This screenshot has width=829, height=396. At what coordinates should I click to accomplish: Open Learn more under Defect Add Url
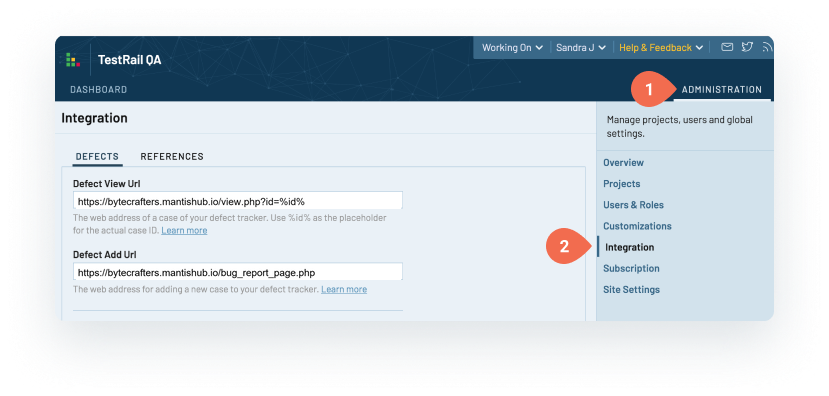pyautogui.click(x=344, y=289)
